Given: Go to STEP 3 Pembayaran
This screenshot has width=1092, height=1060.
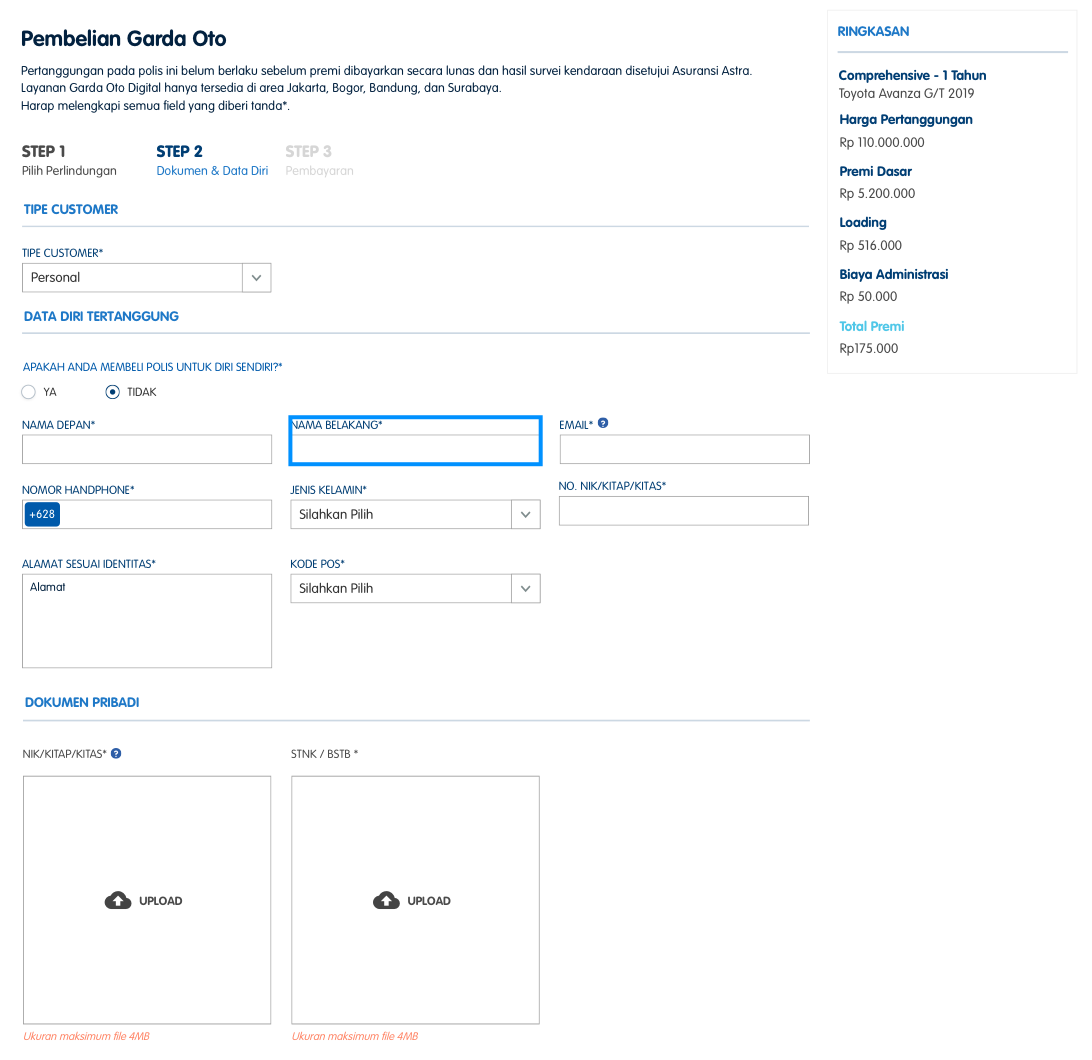Looking at the screenshot, I should pyautogui.click(x=319, y=160).
